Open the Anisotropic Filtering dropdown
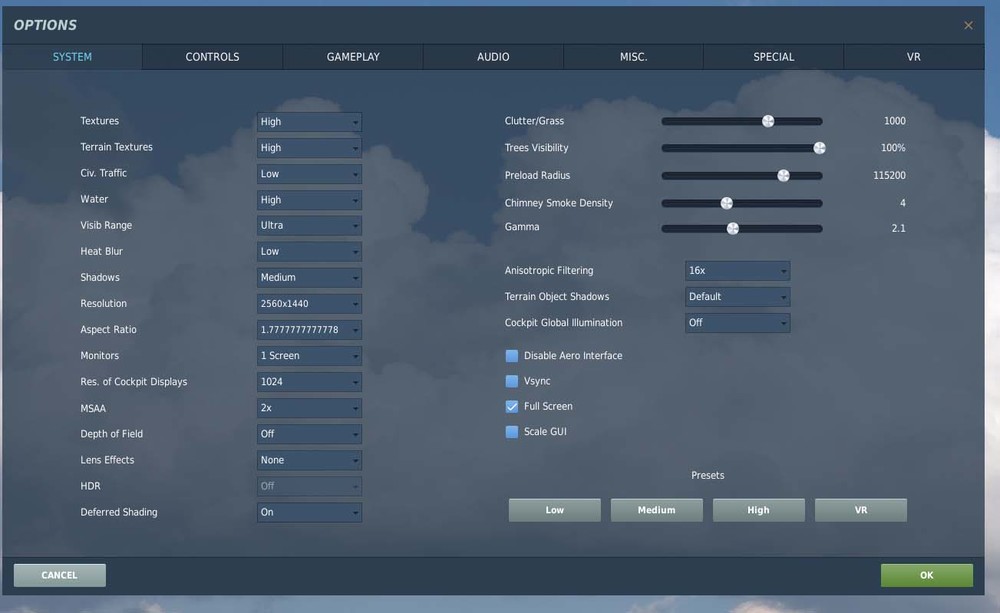Viewport: 1000px width, 613px height. [x=737, y=271]
